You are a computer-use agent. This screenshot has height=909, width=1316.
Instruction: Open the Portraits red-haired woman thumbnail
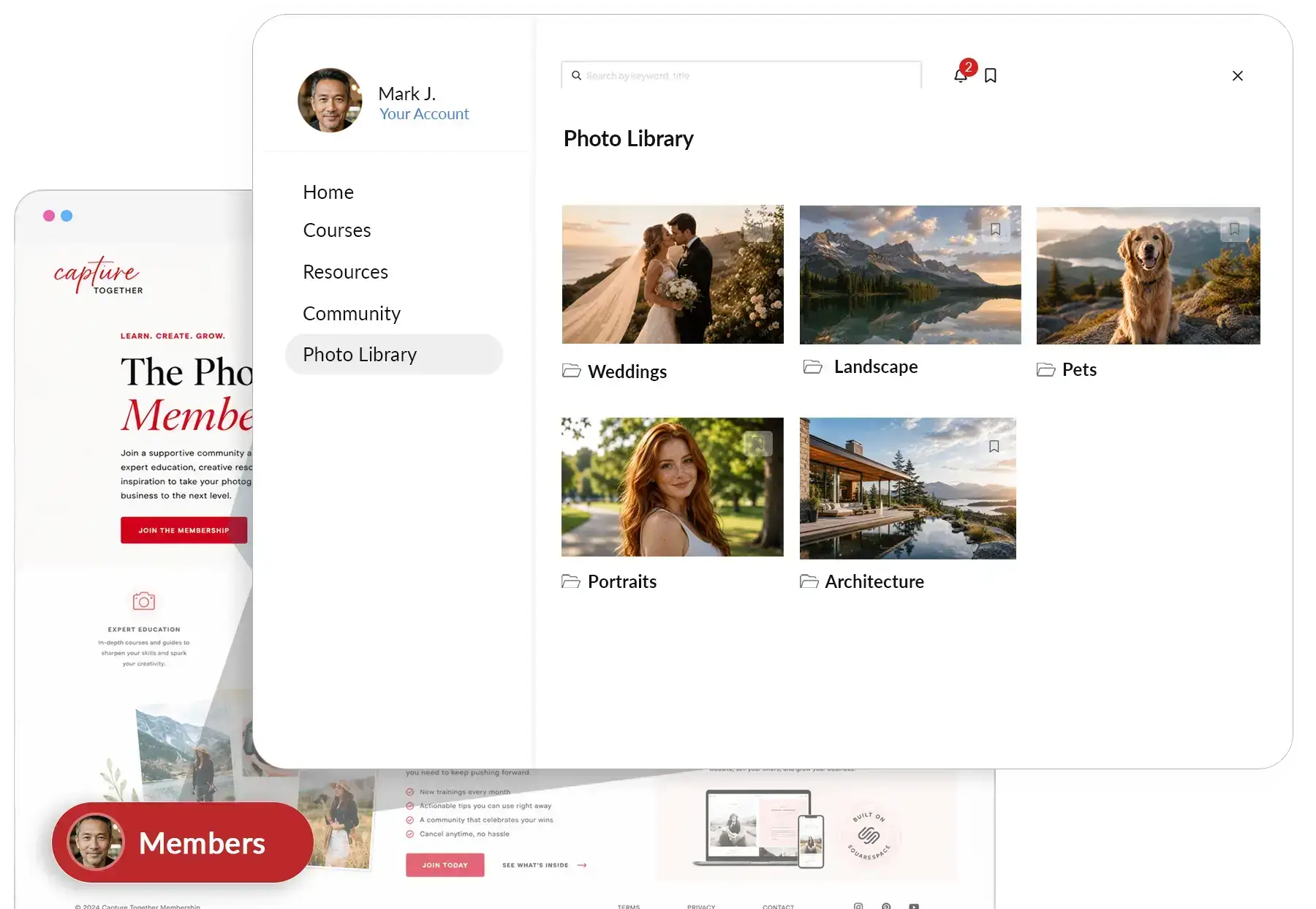(672, 487)
